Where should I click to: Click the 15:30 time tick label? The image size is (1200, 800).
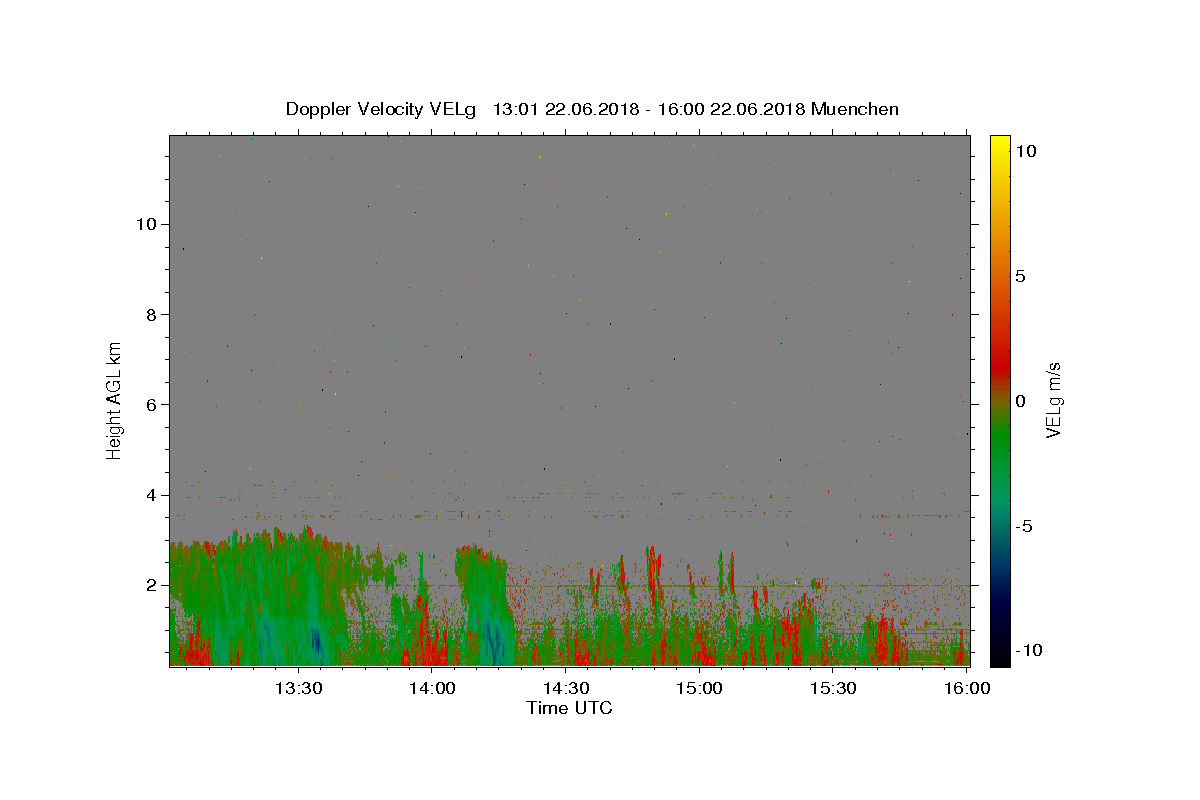click(x=832, y=688)
